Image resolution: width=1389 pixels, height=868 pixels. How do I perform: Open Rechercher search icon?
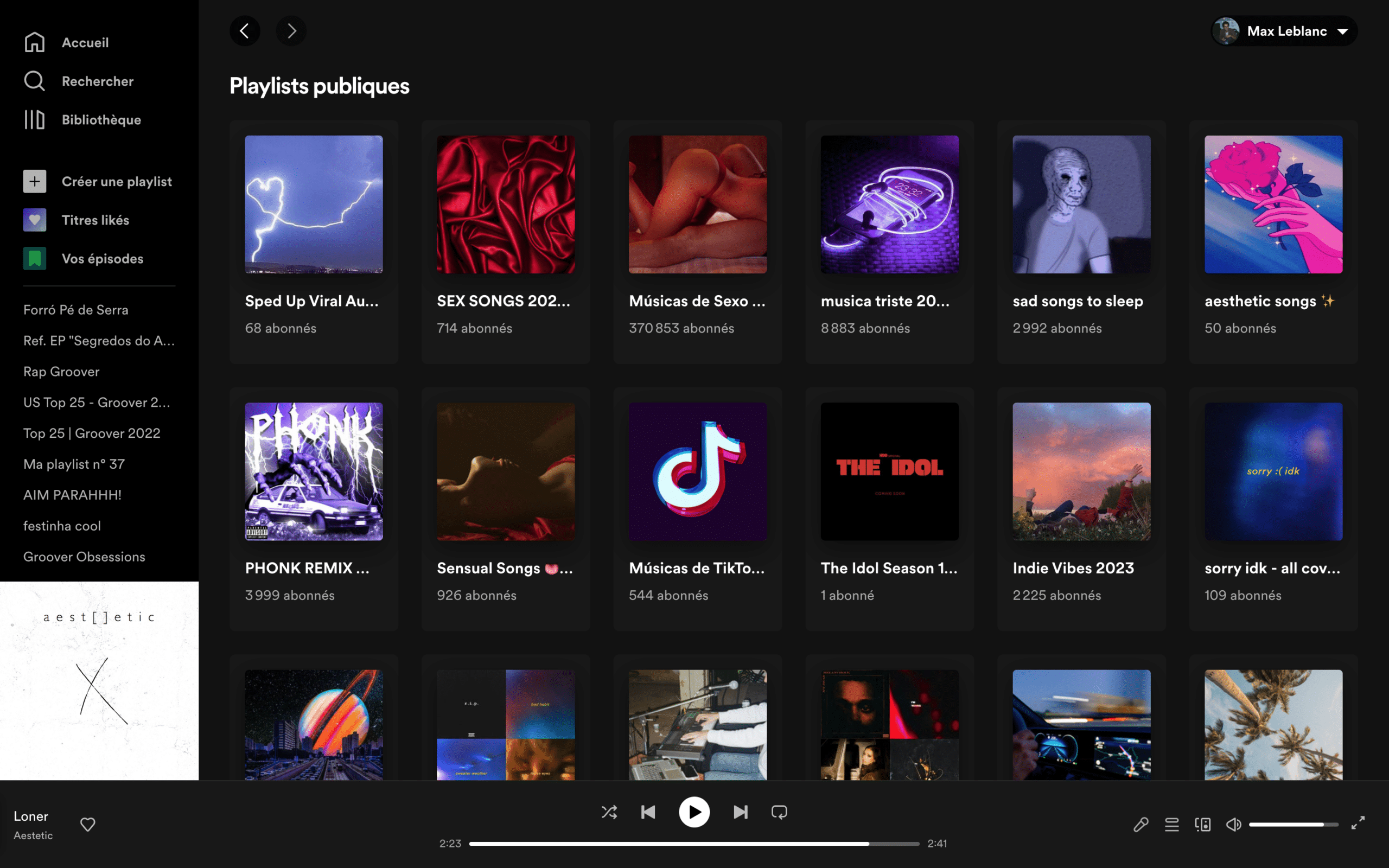click(34, 81)
